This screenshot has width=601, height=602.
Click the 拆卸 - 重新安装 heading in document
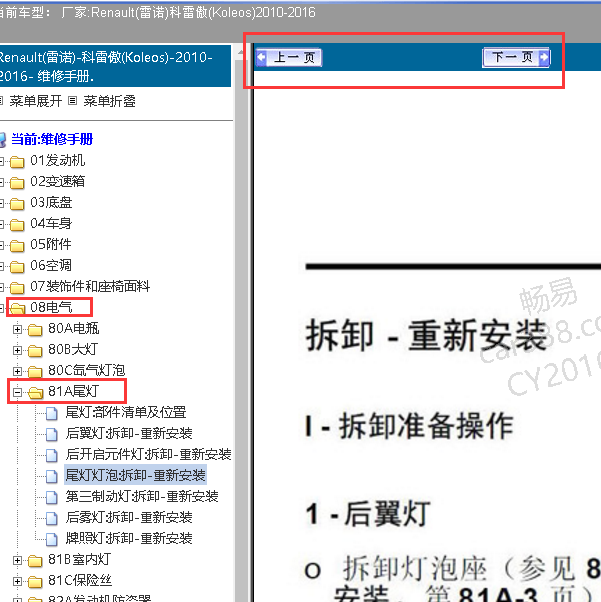(426, 335)
